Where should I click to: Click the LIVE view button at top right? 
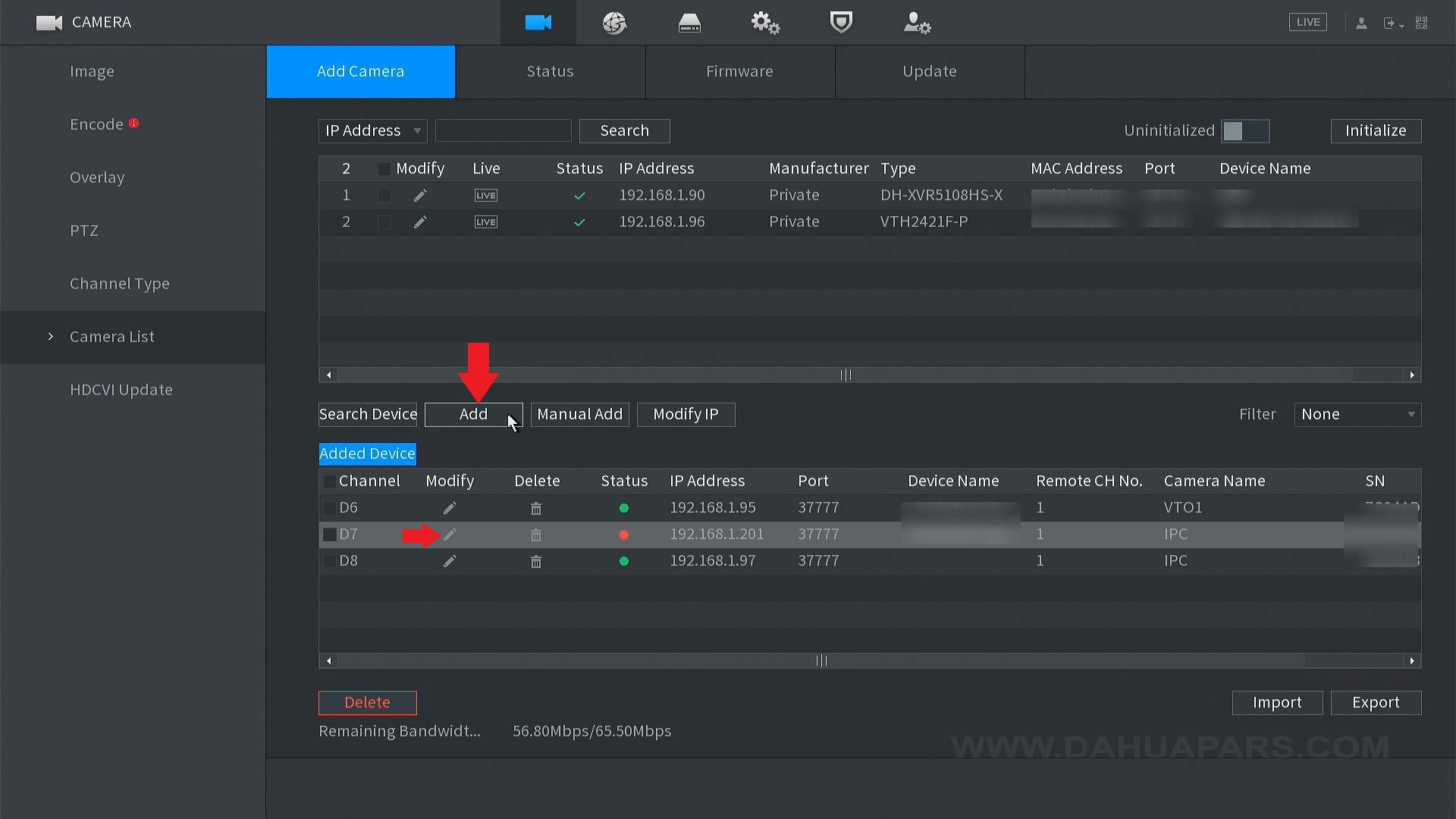click(x=1308, y=22)
